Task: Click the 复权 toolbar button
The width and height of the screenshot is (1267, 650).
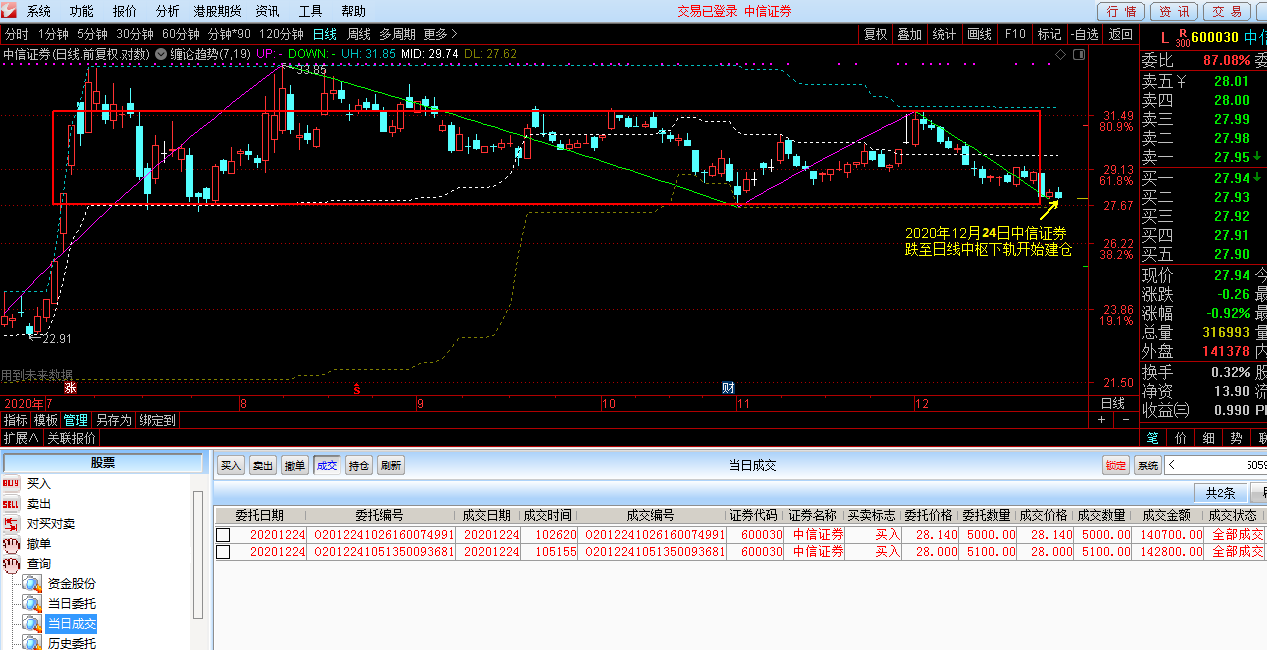Action: (875, 34)
